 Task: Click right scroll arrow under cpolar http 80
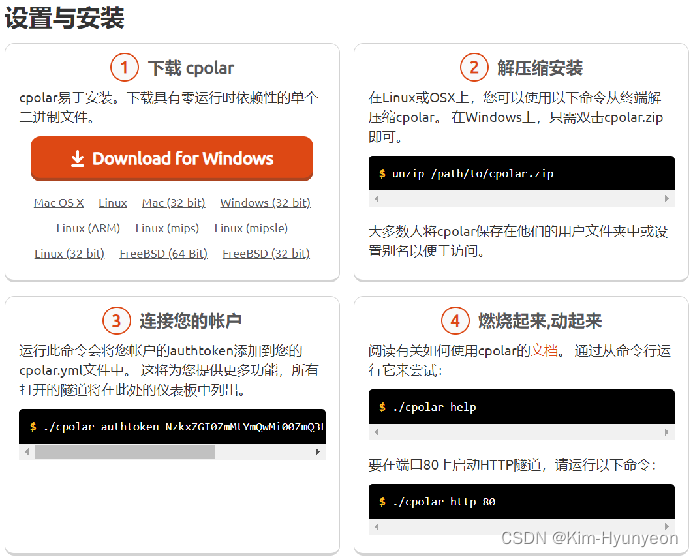tap(667, 526)
